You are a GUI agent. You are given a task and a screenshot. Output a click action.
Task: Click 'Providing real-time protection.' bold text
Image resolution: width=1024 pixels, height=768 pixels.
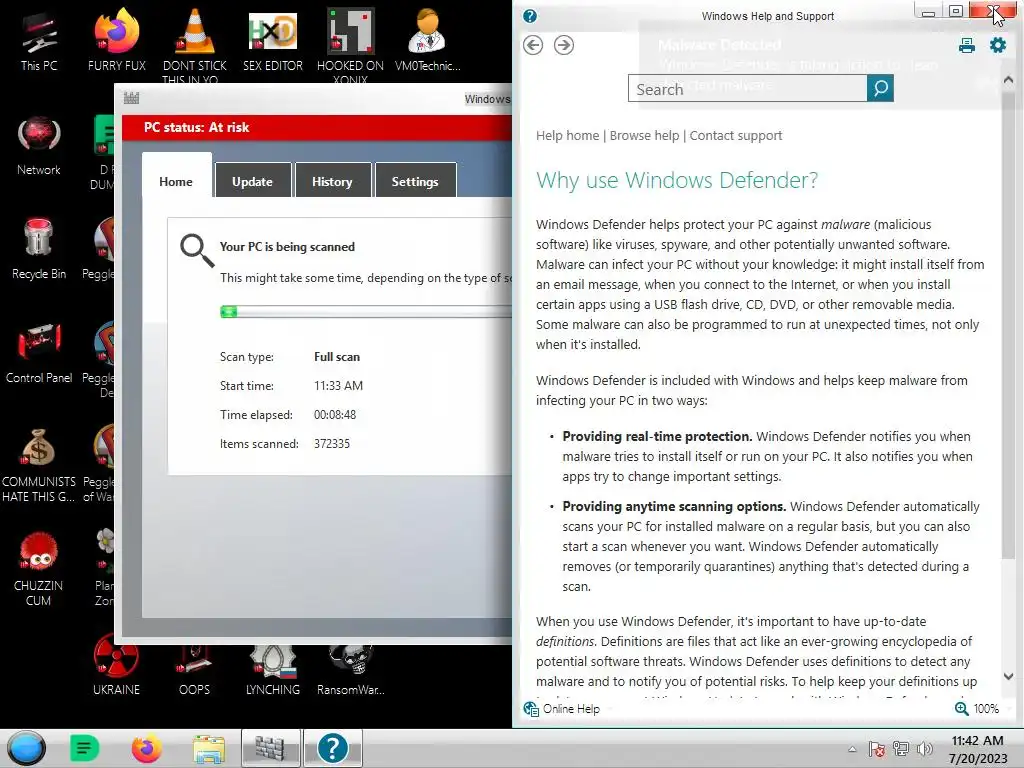coord(657,436)
